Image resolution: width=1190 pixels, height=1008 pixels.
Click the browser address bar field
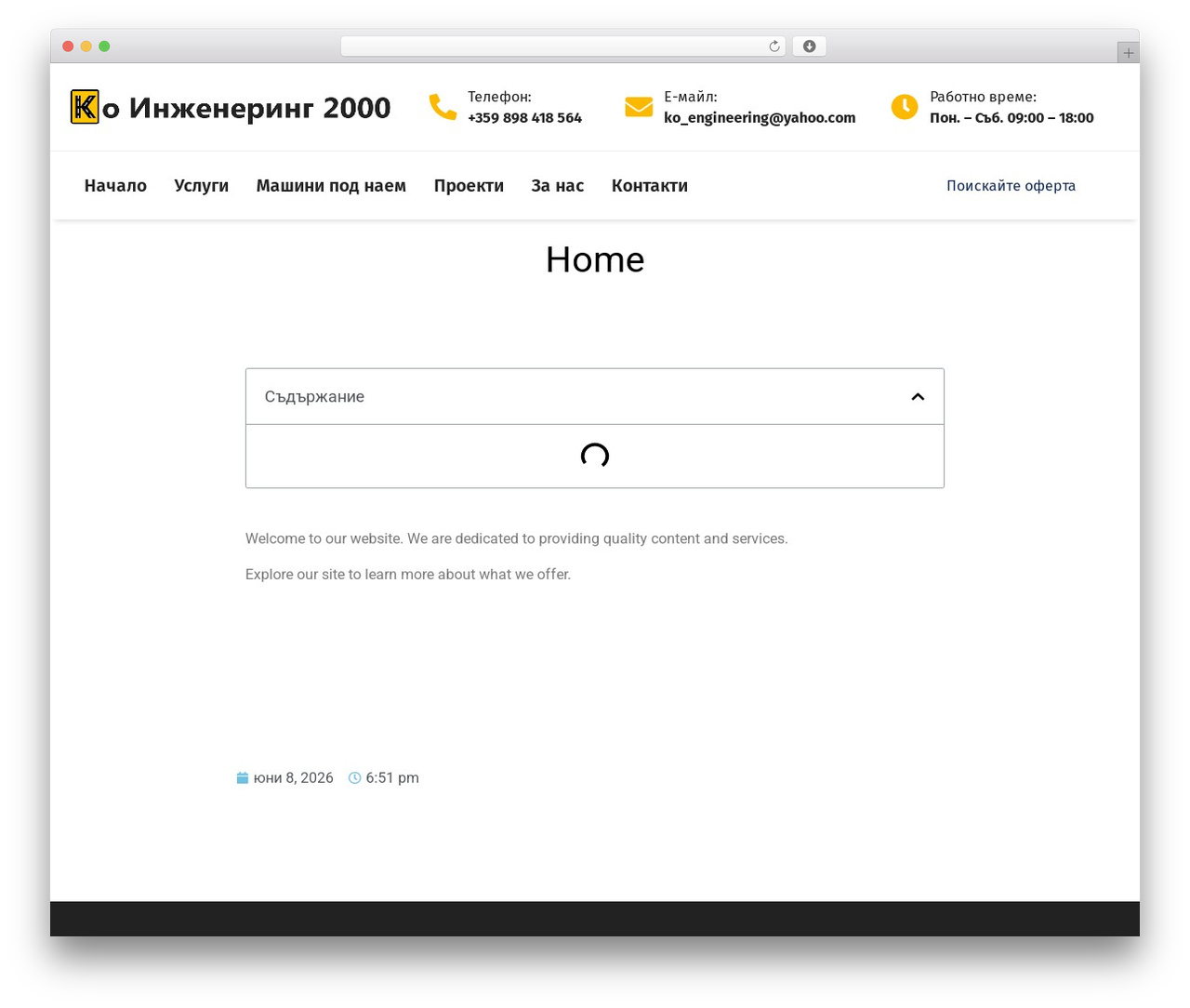click(563, 46)
